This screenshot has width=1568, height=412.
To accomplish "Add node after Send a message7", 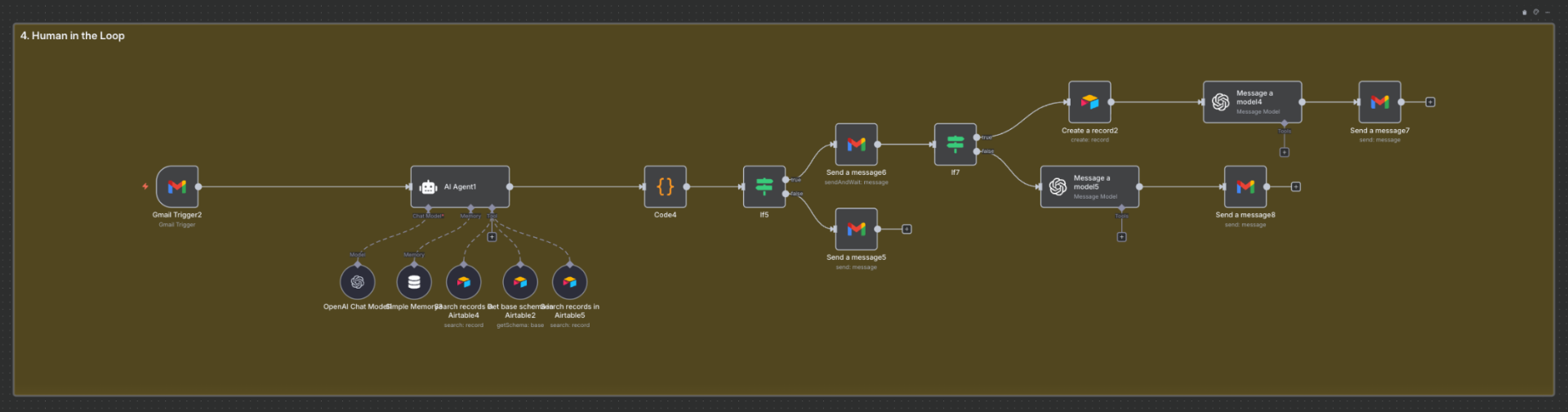I will click(1430, 102).
